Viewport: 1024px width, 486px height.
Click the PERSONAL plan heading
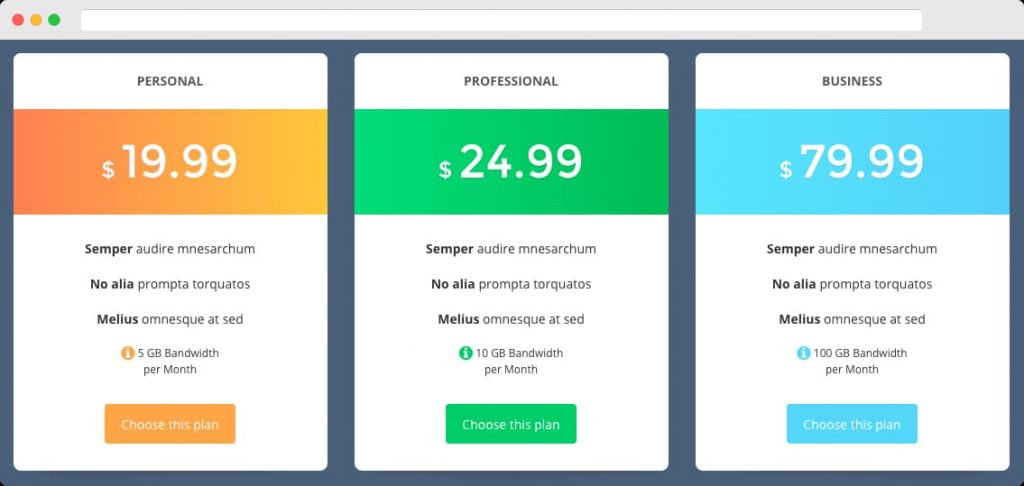coord(170,81)
